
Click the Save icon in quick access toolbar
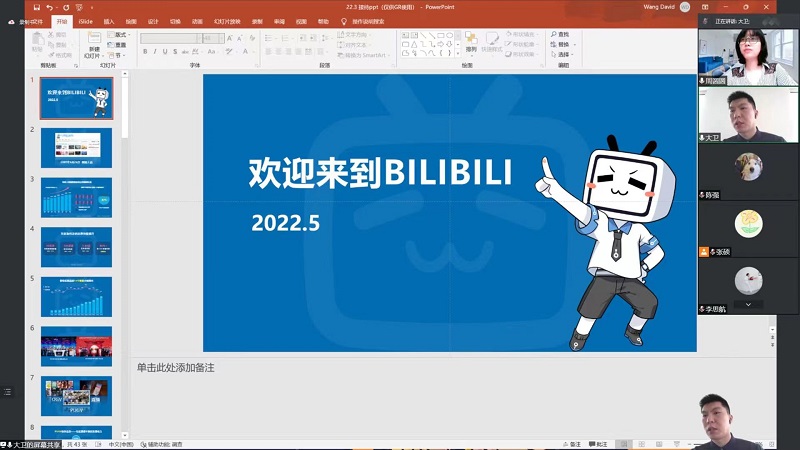pos(34,7)
